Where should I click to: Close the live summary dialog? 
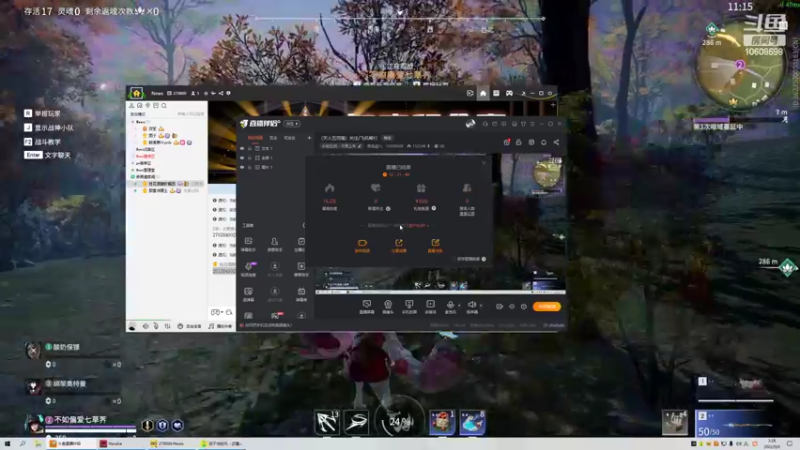tap(484, 163)
